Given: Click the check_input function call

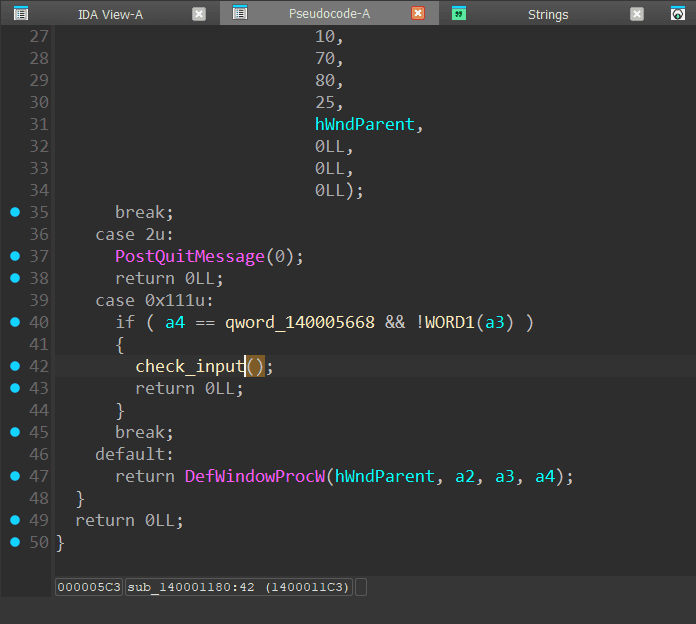Looking at the screenshot, I should (190, 366).
